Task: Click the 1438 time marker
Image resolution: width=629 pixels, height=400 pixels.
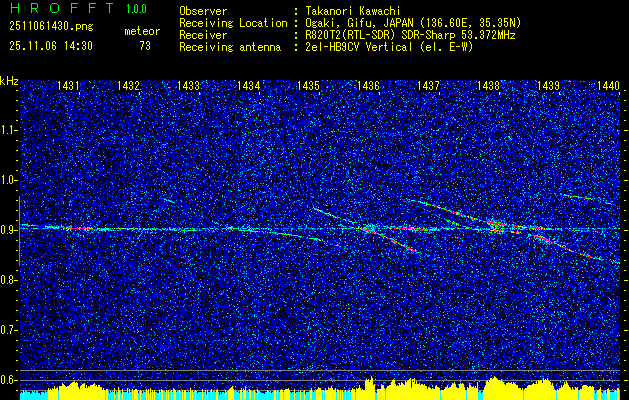Action: click(x=488, y=85)
